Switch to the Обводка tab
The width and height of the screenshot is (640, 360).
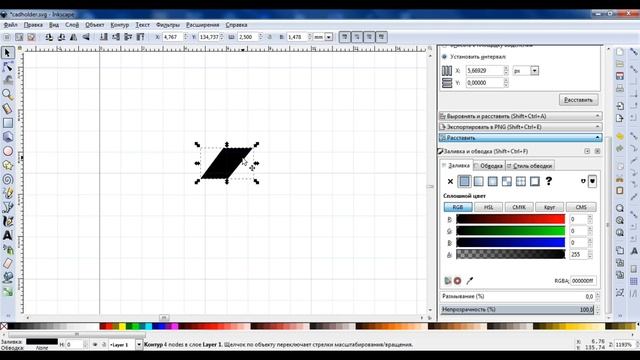tap(488, 166)
